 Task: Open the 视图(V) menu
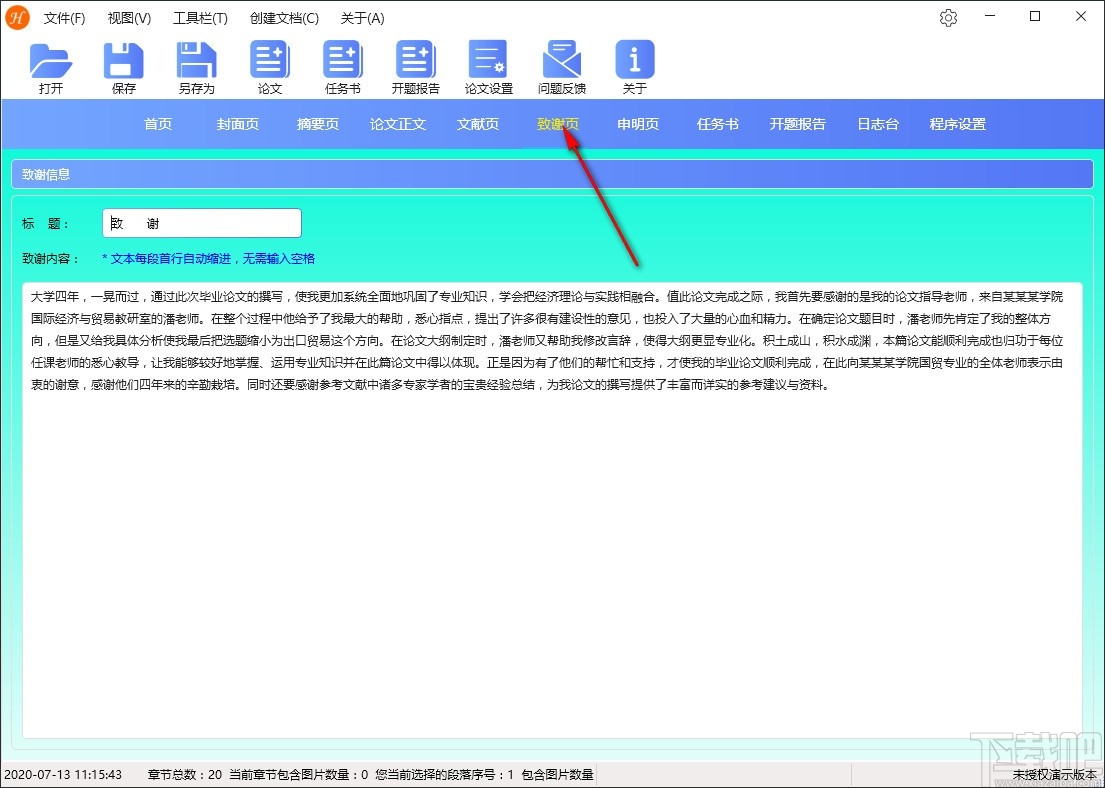[x=128, y=17]
